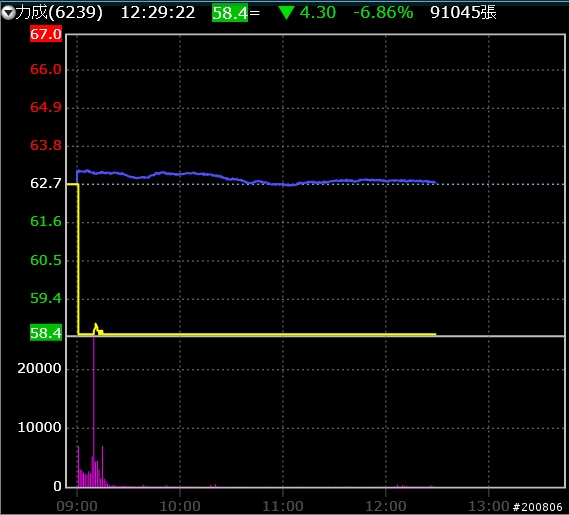Click the equals sign next to price 58.4
This screenshot has width=569, height=515.
point(254,13)
